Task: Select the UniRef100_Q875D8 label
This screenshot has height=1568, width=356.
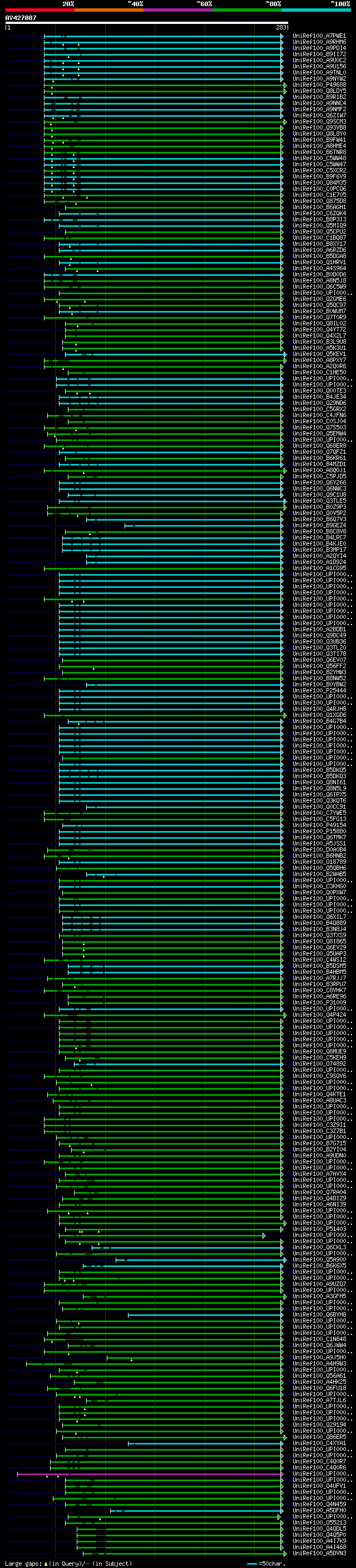Action: (319, 201)
